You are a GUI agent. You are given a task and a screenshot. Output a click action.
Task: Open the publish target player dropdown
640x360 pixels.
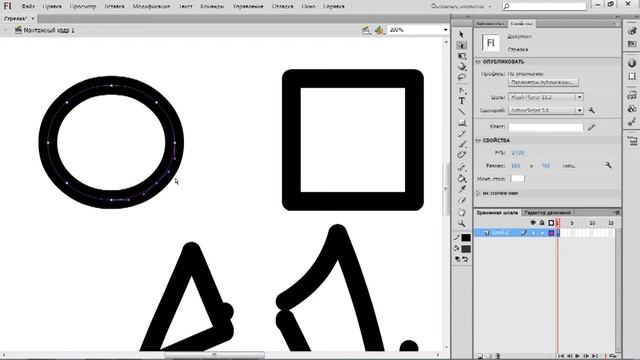pyautogui.click(x=579, y=97)
